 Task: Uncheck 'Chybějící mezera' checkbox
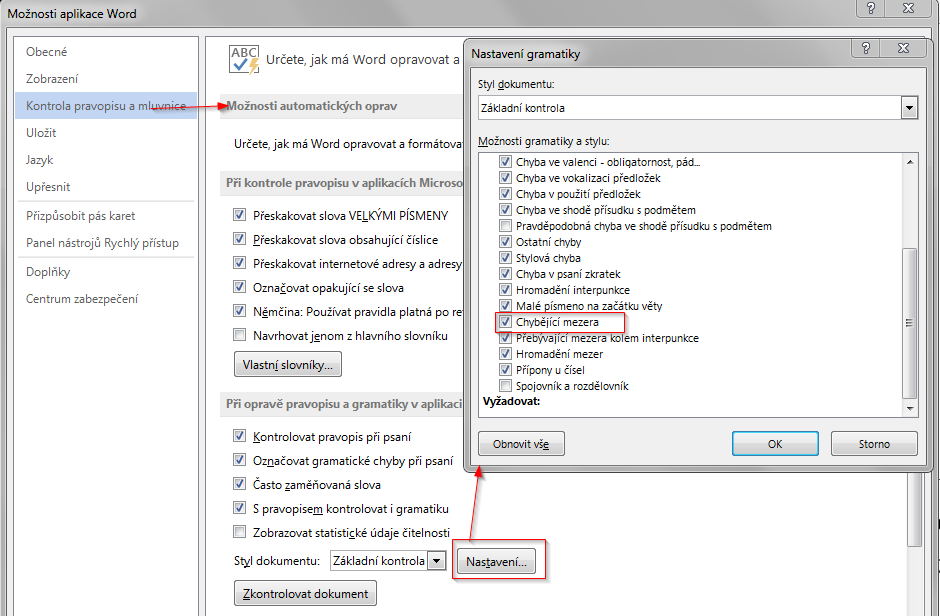(x=505, y=322)
